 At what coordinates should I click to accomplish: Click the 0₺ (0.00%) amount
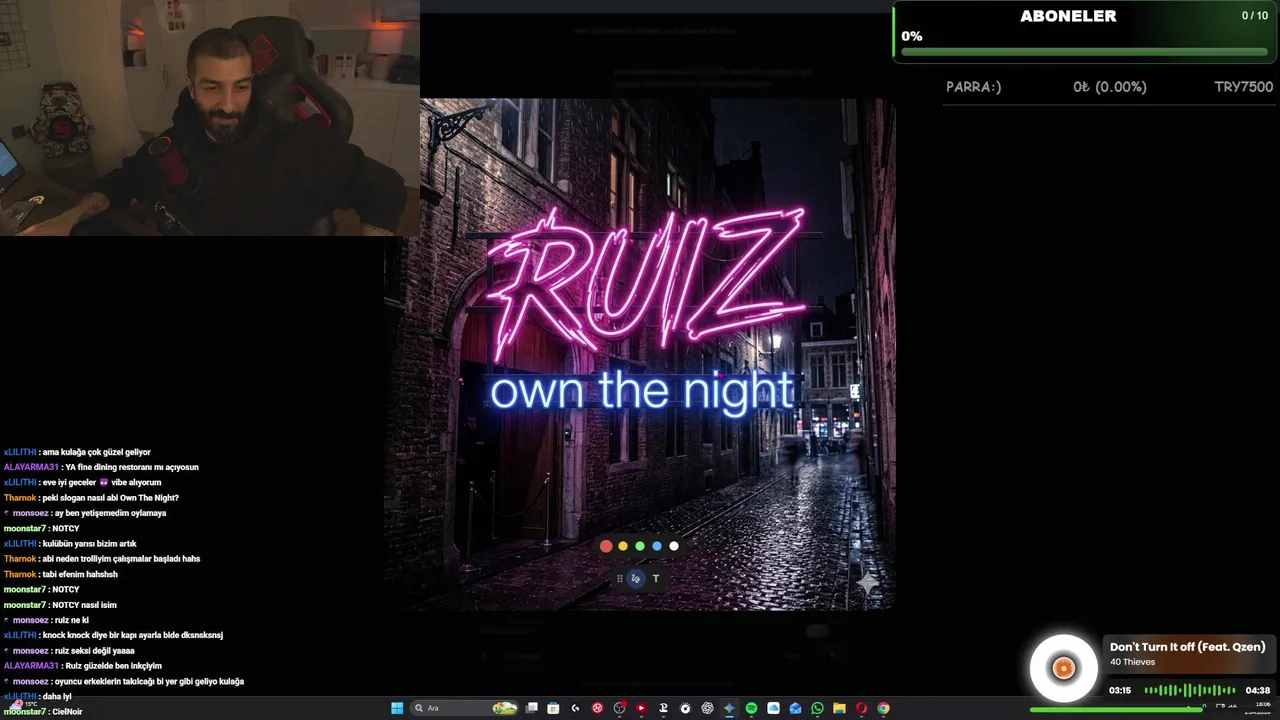click(x=1109, y=87)
